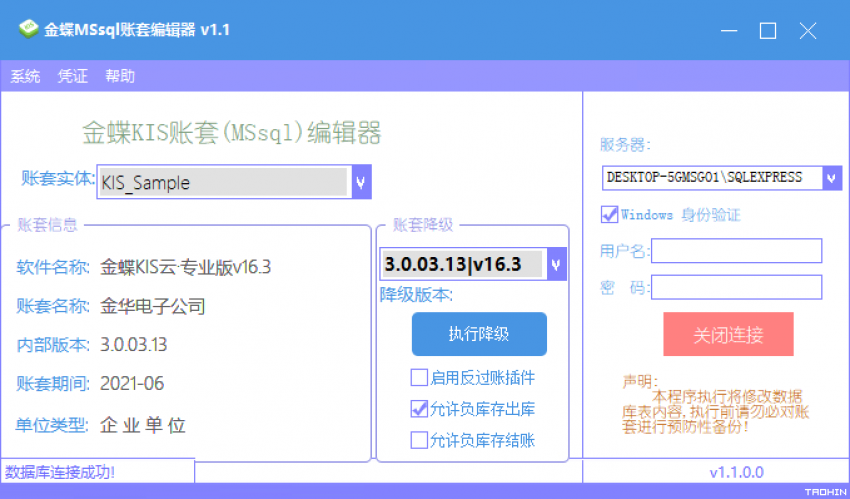Focus the 密码 input field
Image resolution: width=850 pixels, height=499 pixels.
(736, 287)
